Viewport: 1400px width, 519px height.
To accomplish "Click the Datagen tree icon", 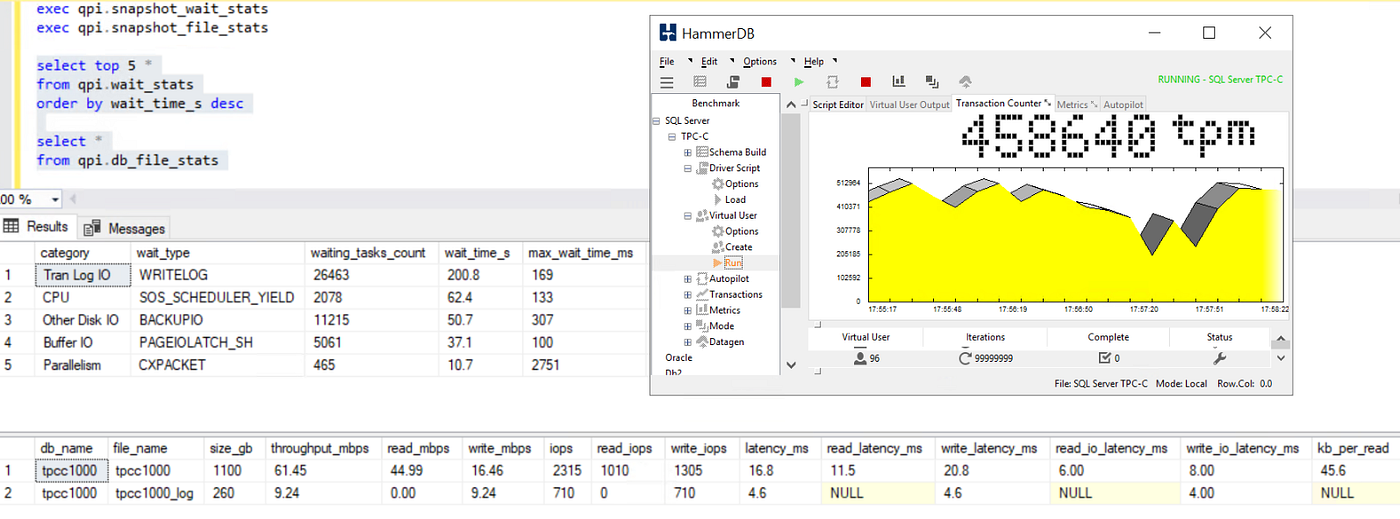I will 702,342.
